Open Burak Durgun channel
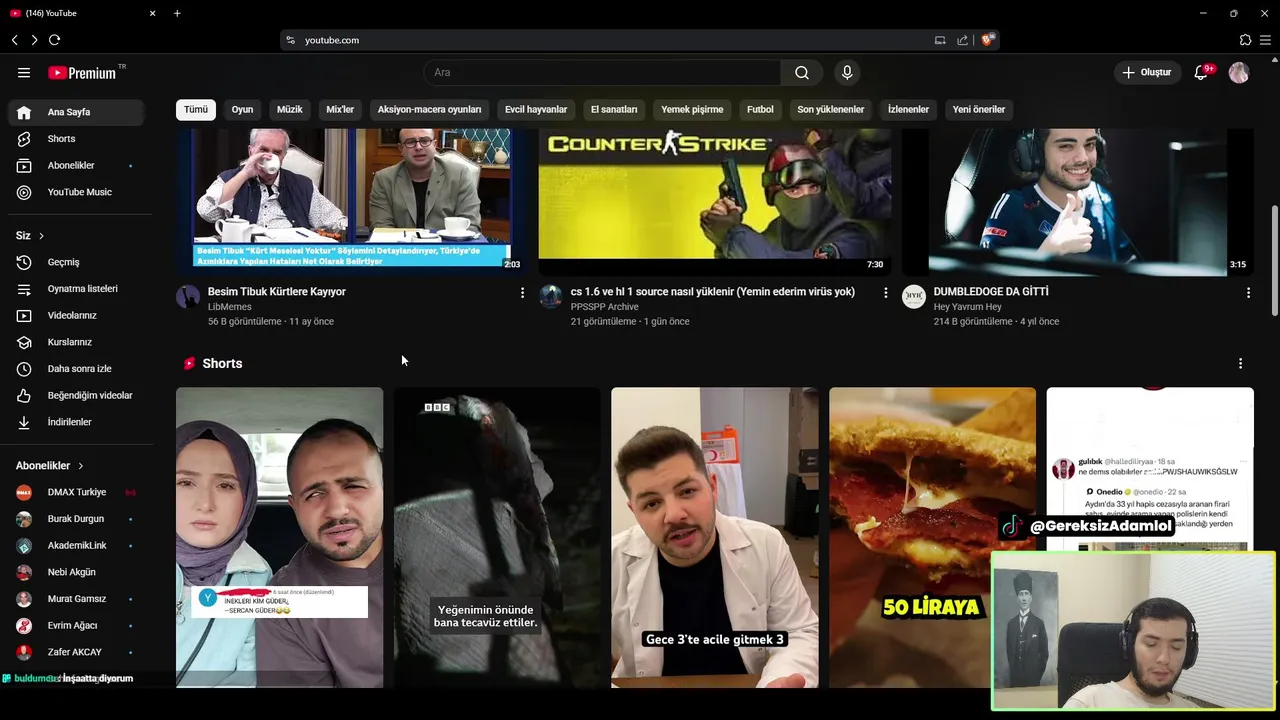The image size is (1280, 720). [77, 519]
